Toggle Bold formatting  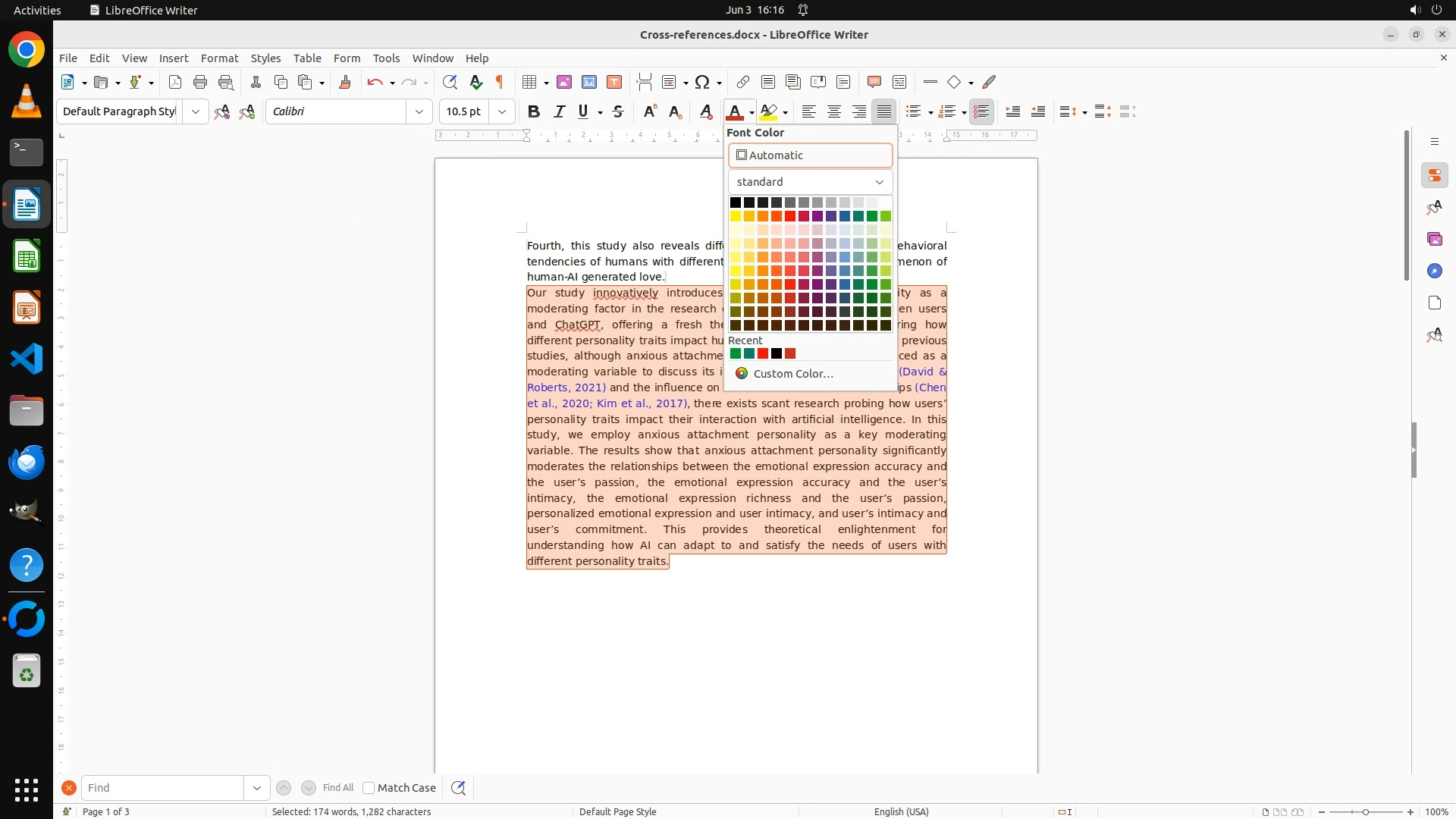[x=534, y=111]
